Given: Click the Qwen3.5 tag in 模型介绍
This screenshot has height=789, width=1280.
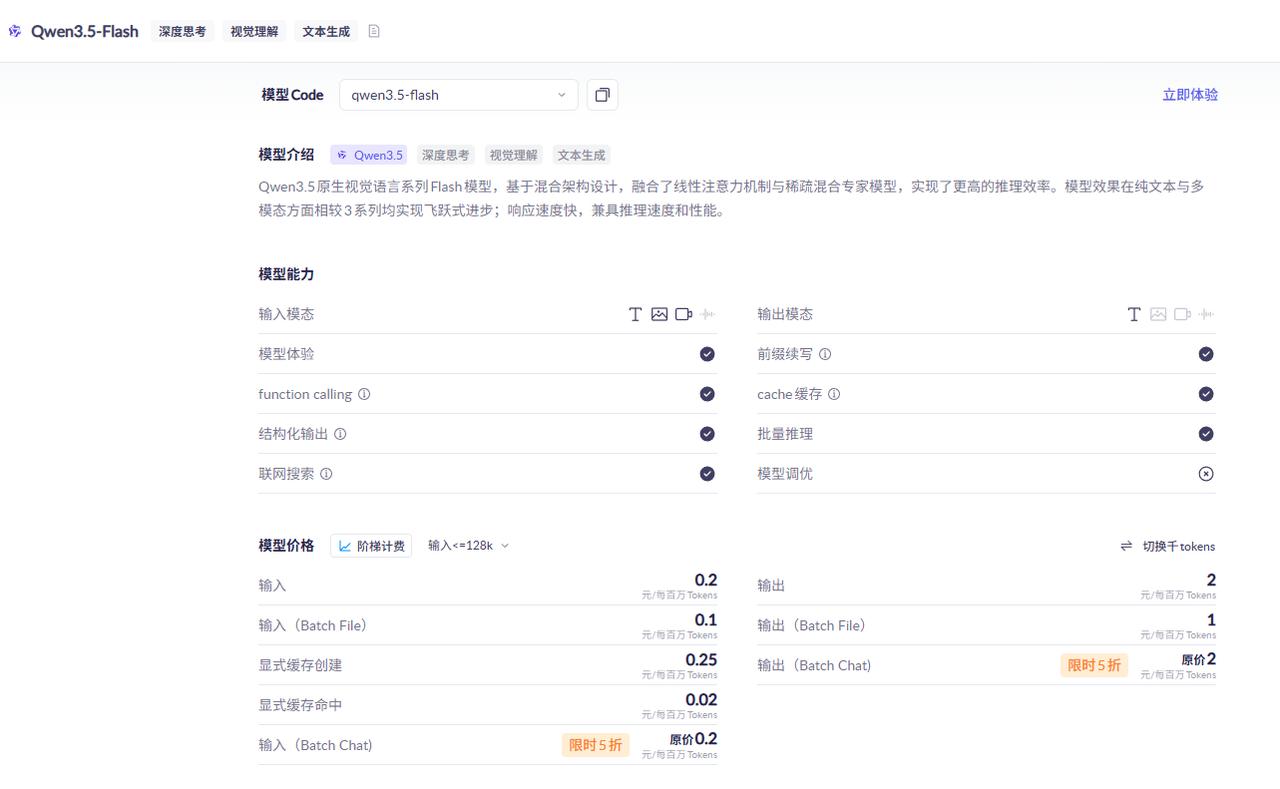Looking at the screenshot, I should 369,155.
